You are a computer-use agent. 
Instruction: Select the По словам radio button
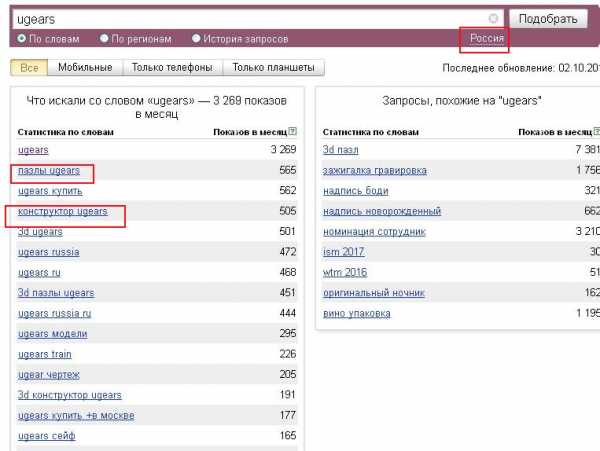click(21, 39)
